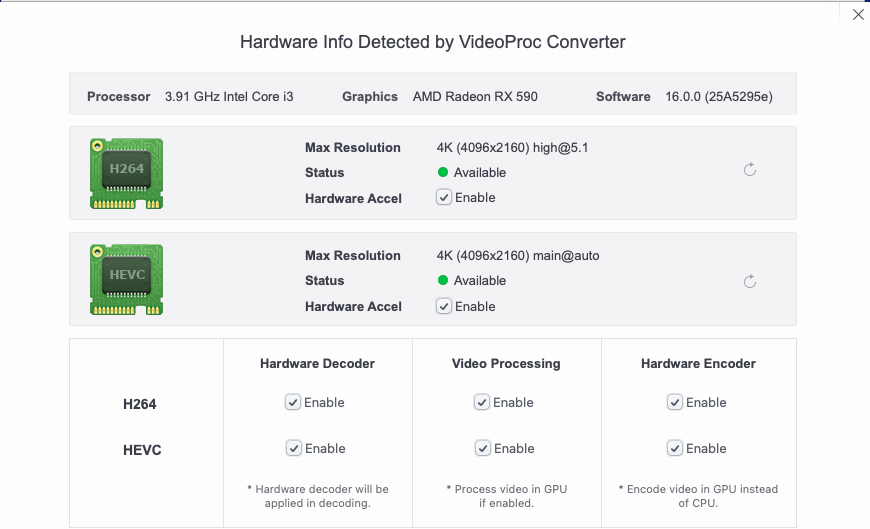The width and height of the screenshot is (870, 529).
Task: Toggle H264 Hardware Encoder Enable checkbox
Action: [675, 402]
